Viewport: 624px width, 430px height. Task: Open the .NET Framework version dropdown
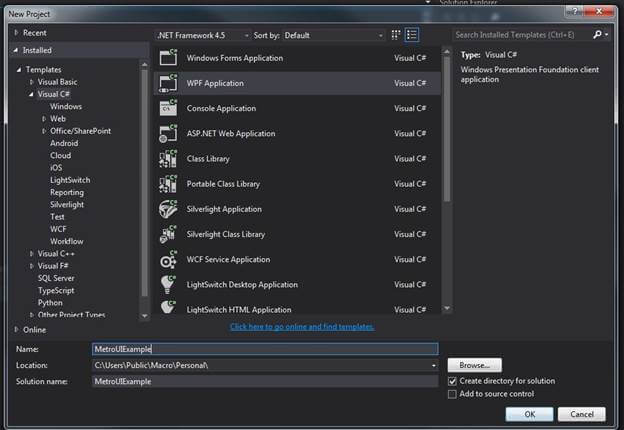203,35
